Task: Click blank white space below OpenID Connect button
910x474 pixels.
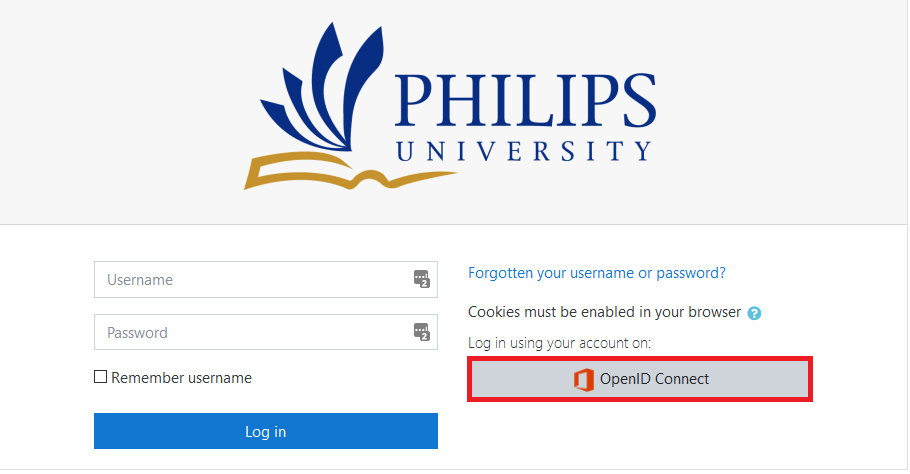Action: click(640, 435)
